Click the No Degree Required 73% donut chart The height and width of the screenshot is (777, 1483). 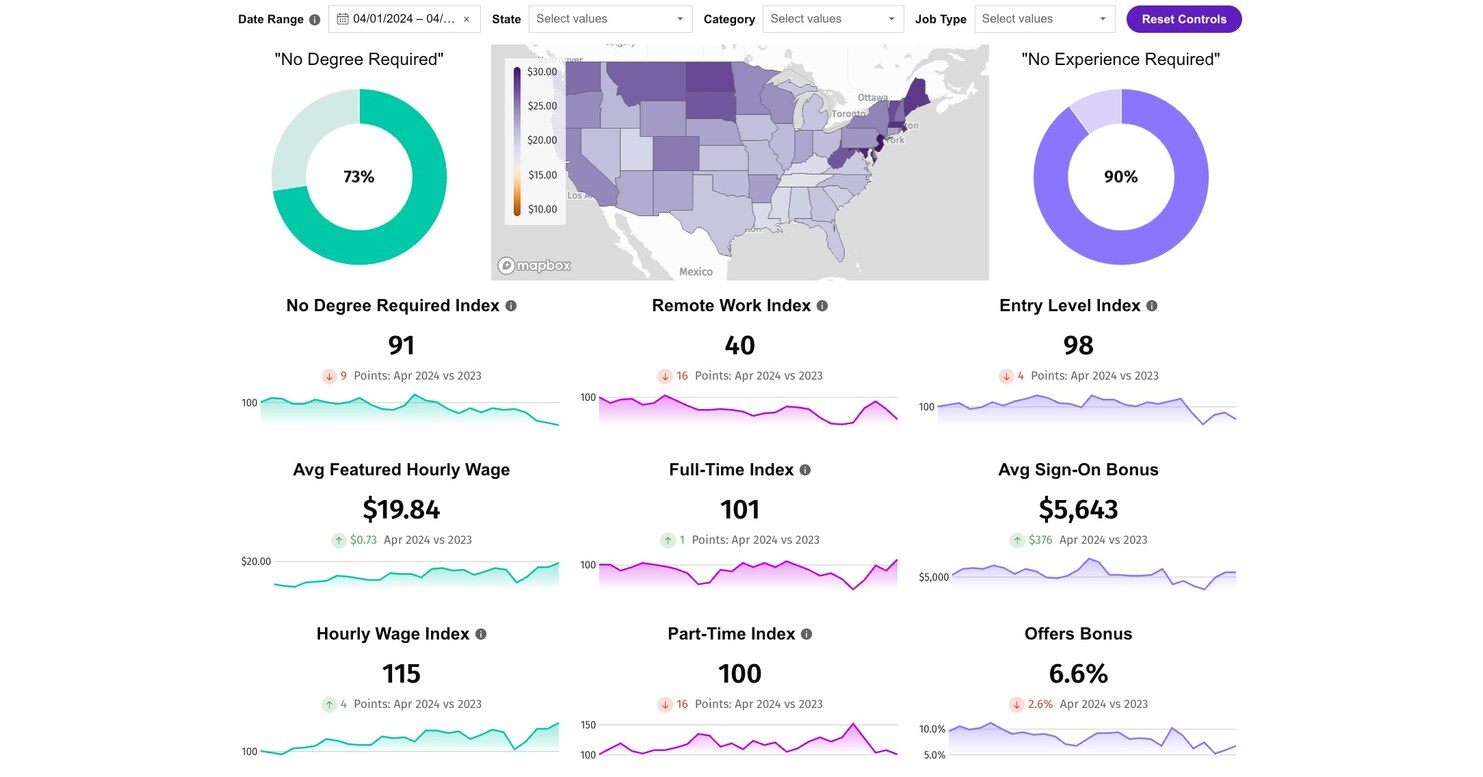[x=359, y=177]
